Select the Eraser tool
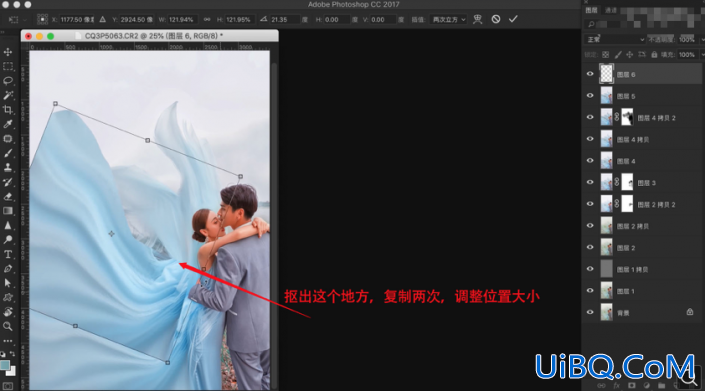705x391 pixels. click(x=8, y=196)
